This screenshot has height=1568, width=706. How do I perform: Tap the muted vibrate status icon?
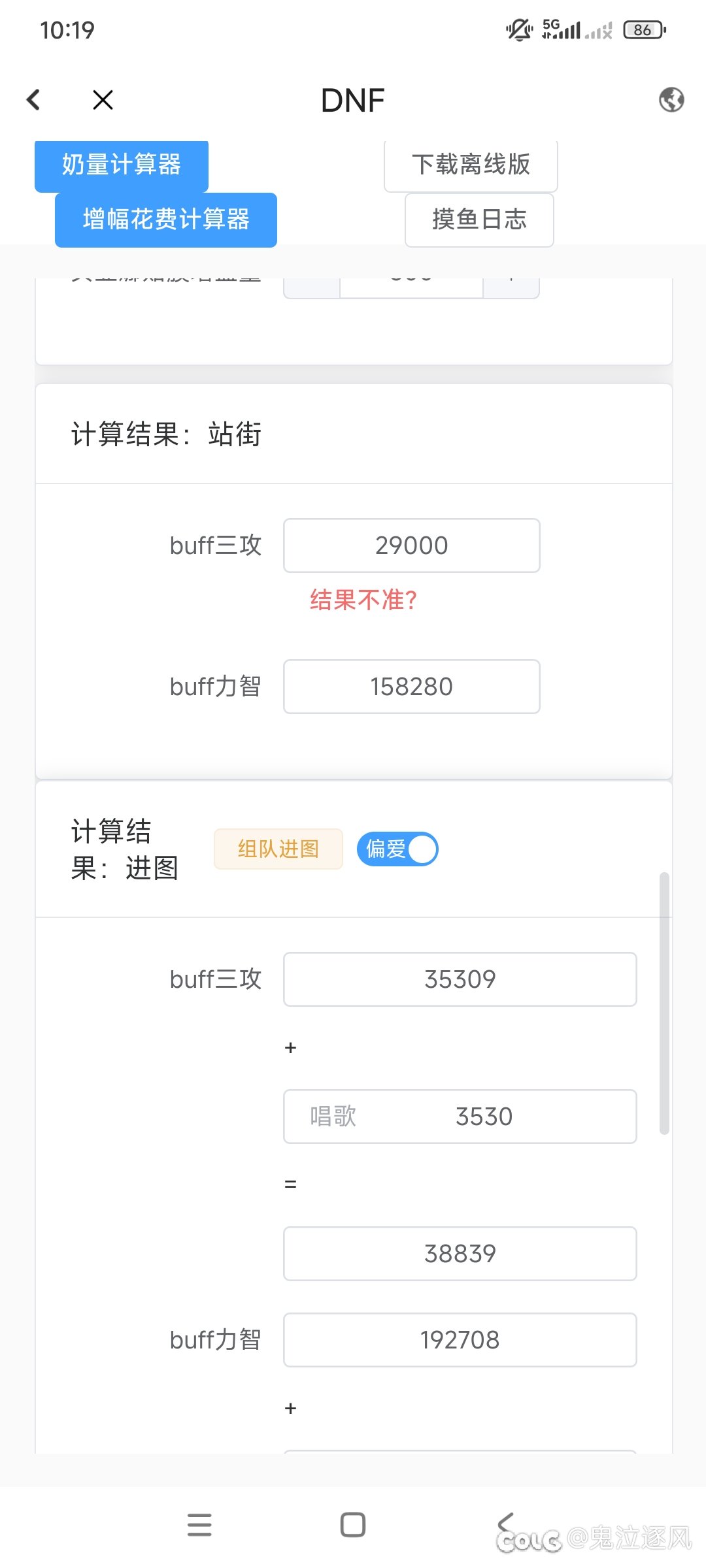coord(519,30)
